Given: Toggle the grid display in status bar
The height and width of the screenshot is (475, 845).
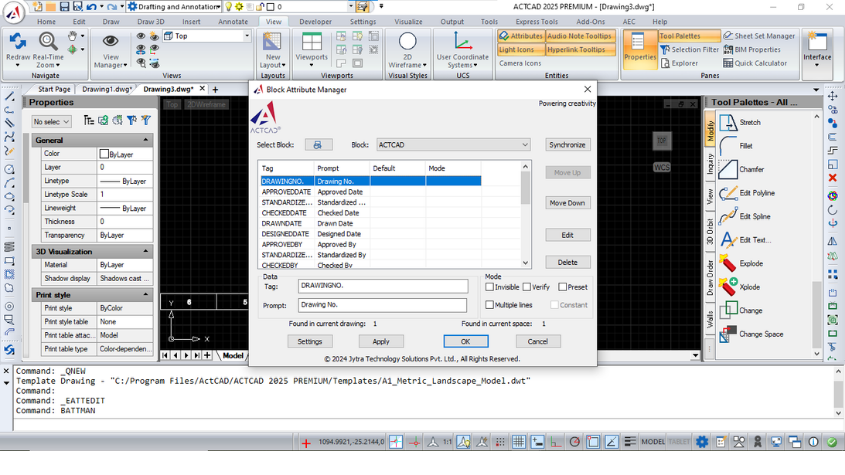Looking at the screenshot, I should click(518, 442).
